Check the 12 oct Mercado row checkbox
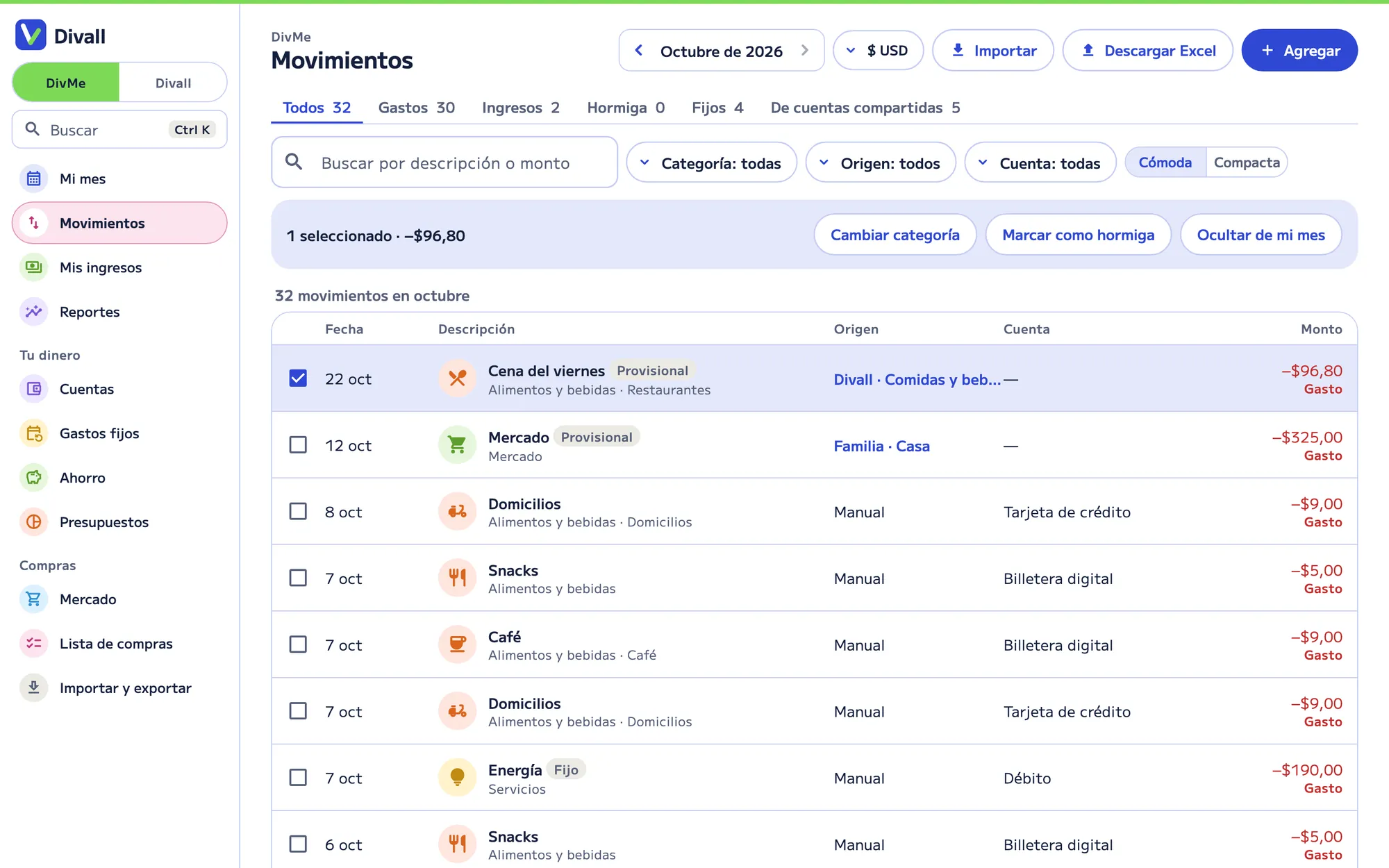The width and height of the screenshot is (1389, 868). [298, 445]
